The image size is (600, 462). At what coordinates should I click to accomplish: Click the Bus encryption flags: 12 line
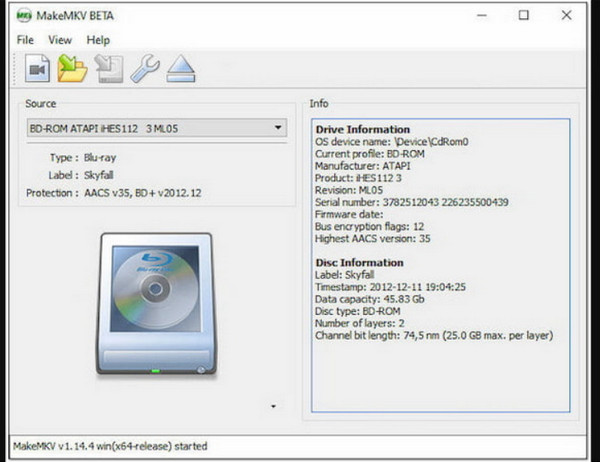(369, 227)
